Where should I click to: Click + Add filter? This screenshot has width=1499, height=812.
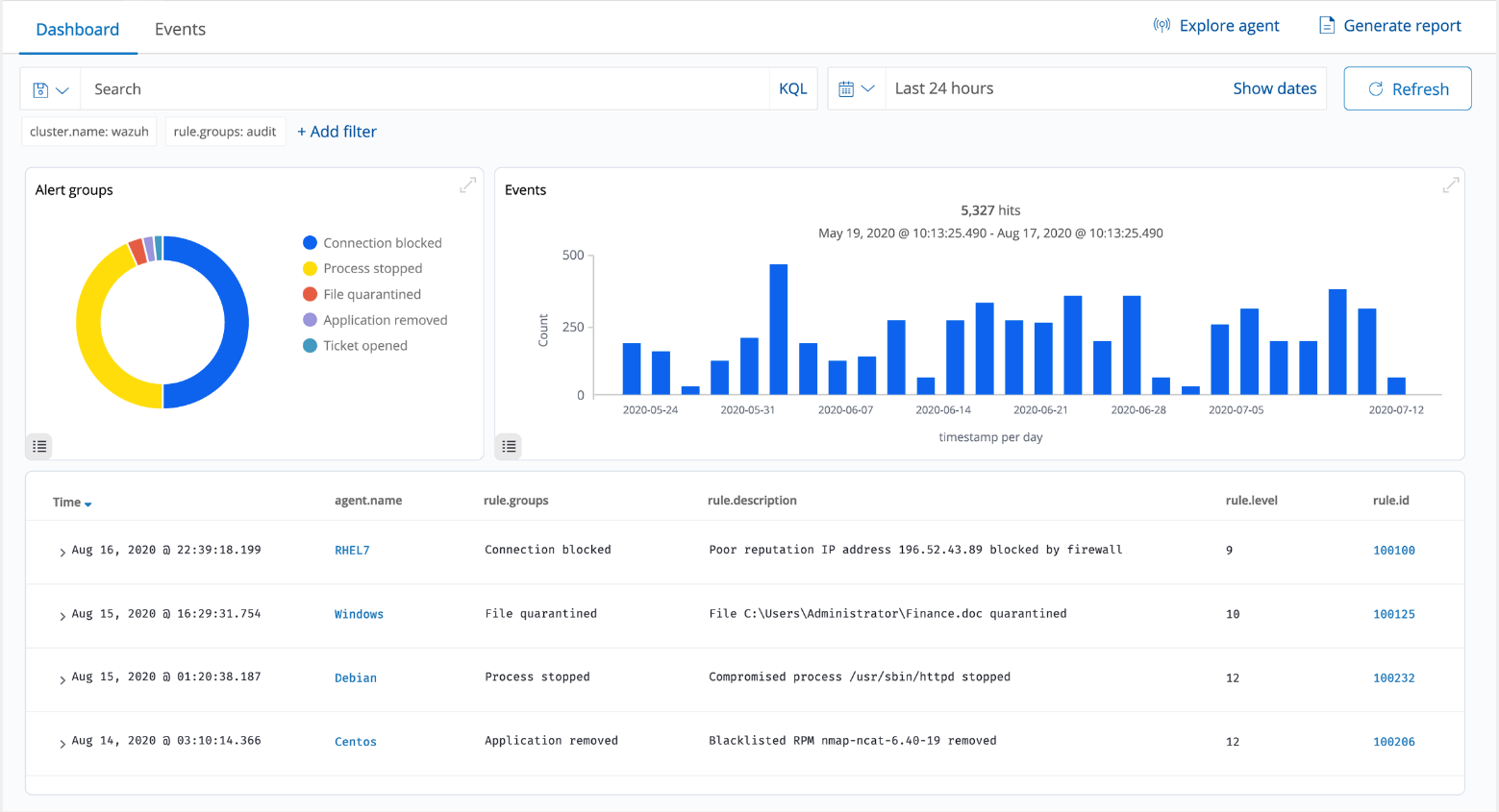[x=337, y=132]
